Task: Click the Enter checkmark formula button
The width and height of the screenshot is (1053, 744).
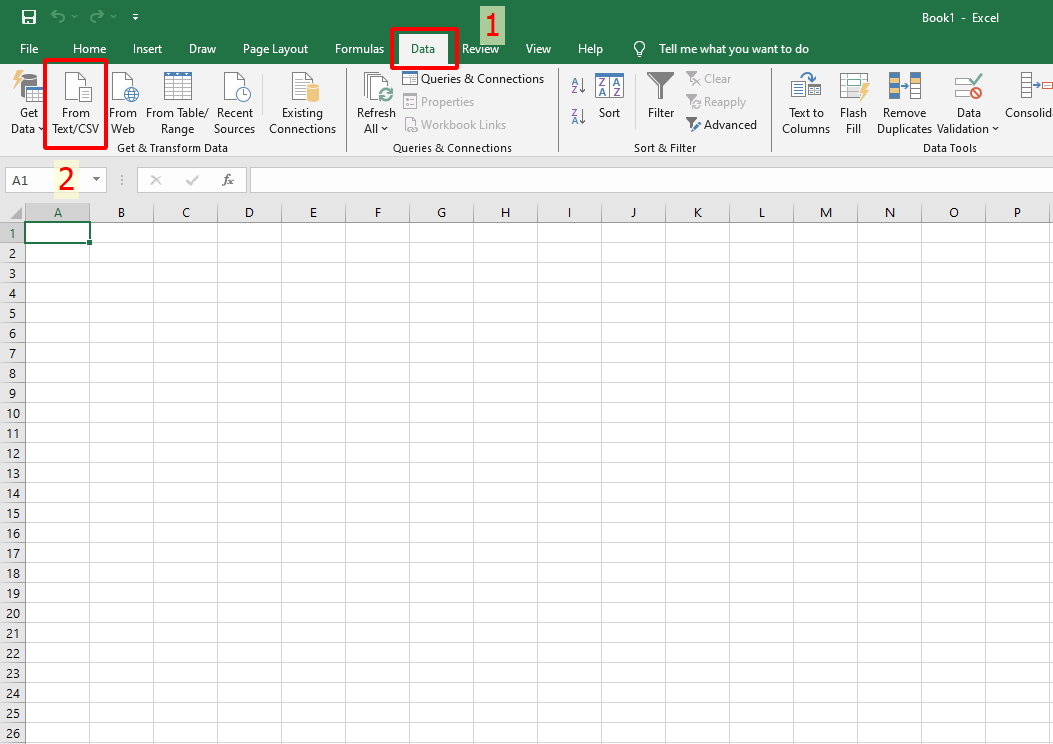Action: [x=192, y=180]
